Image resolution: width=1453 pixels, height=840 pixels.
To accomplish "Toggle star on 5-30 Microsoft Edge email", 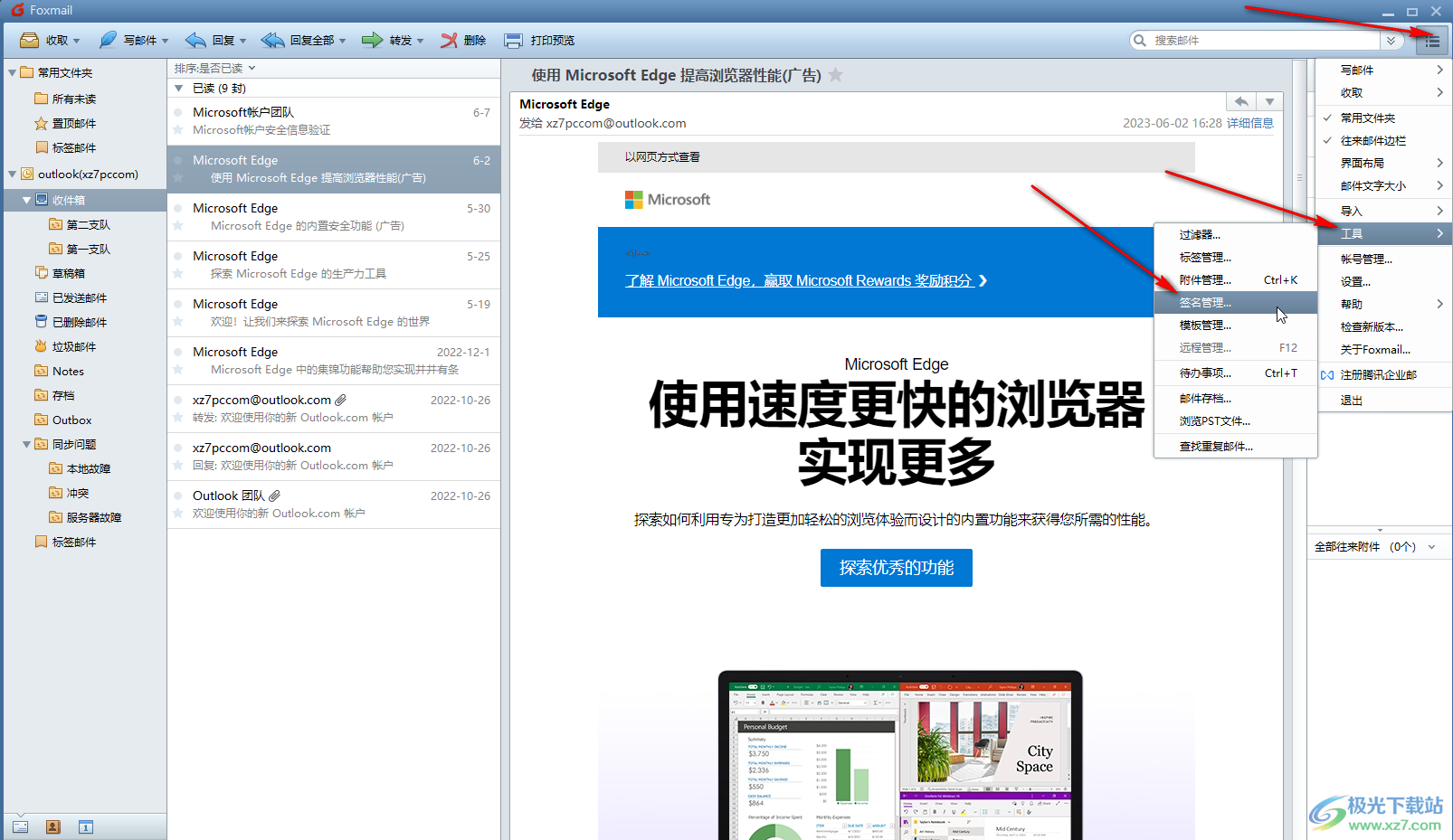I will [178, 226].
